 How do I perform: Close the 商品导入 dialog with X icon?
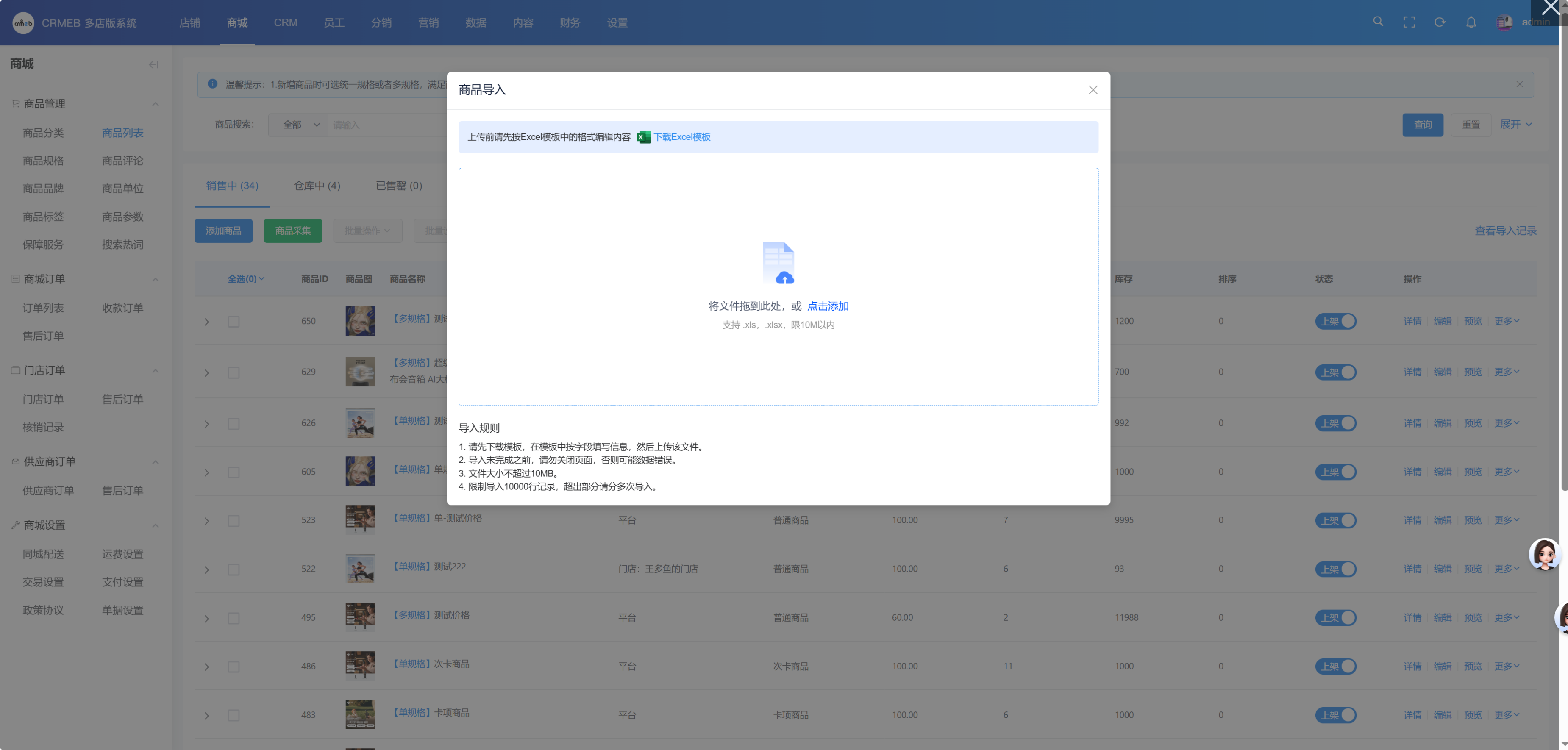tap(1093, 90)
